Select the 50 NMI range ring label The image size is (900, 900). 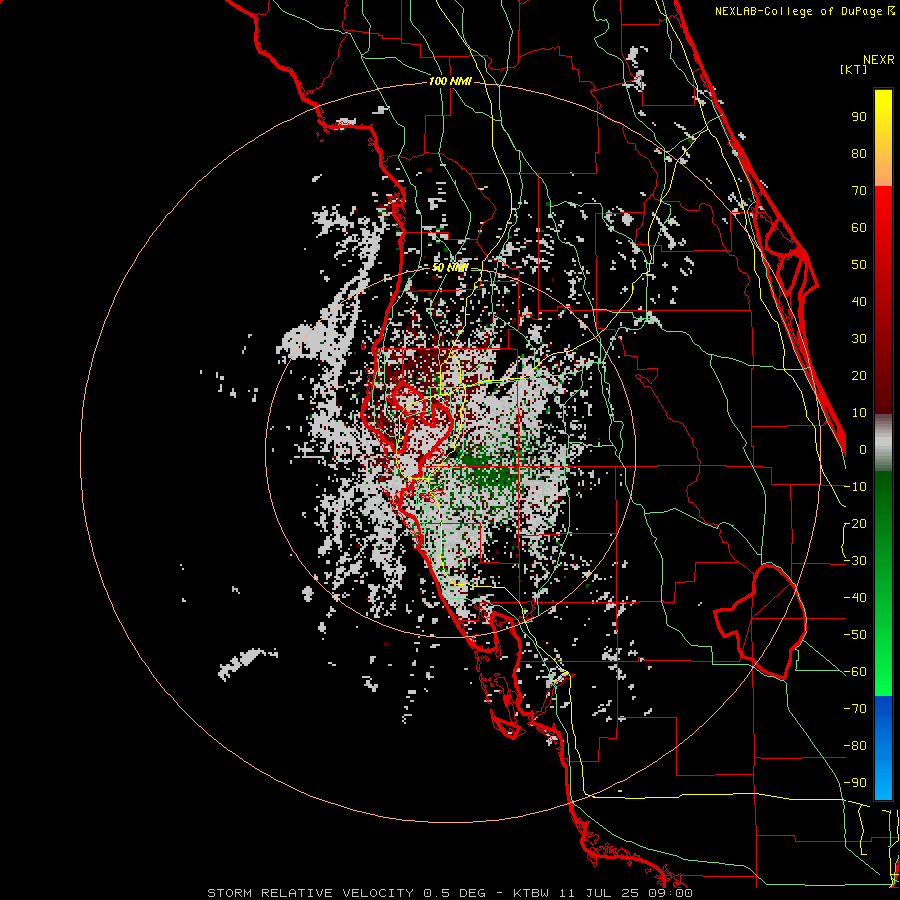450,267
